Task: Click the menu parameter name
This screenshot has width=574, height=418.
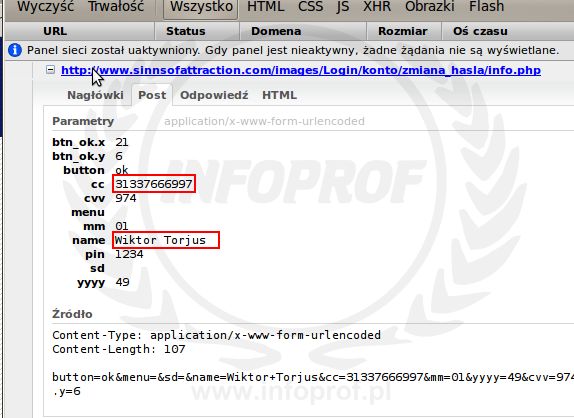Action: pos(88,212)
